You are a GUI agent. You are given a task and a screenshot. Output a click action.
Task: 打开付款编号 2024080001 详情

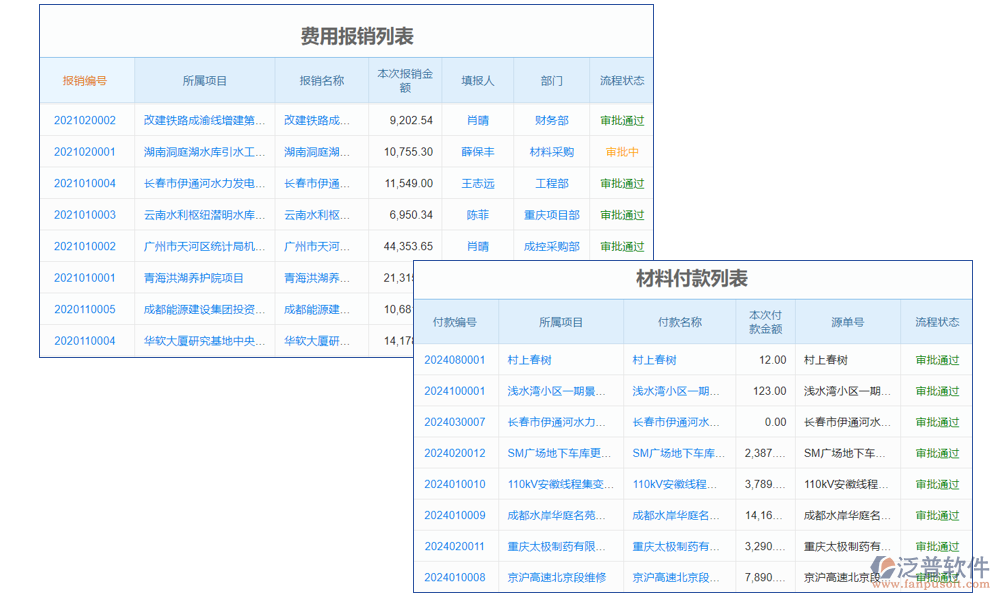click(x=457, y=360)
